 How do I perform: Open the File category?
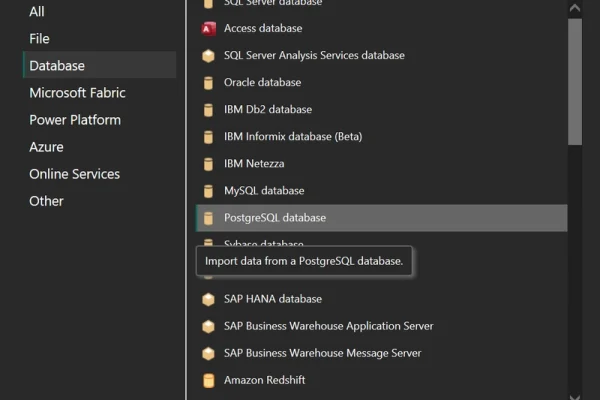click(x=39, y=39)
